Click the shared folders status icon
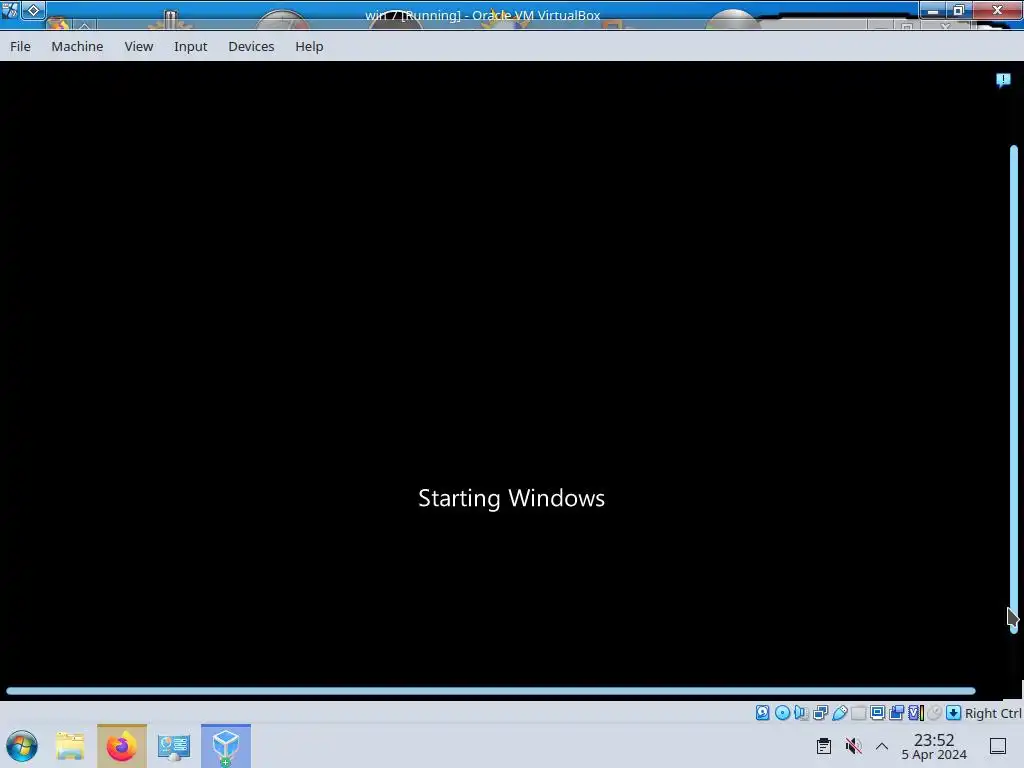This screenshot has height=768, width=1024. pos(858,712)
